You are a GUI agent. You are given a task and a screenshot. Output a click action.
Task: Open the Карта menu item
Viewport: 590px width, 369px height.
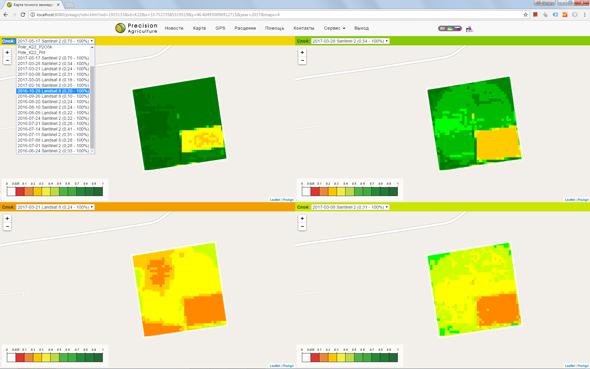(199, 28)
